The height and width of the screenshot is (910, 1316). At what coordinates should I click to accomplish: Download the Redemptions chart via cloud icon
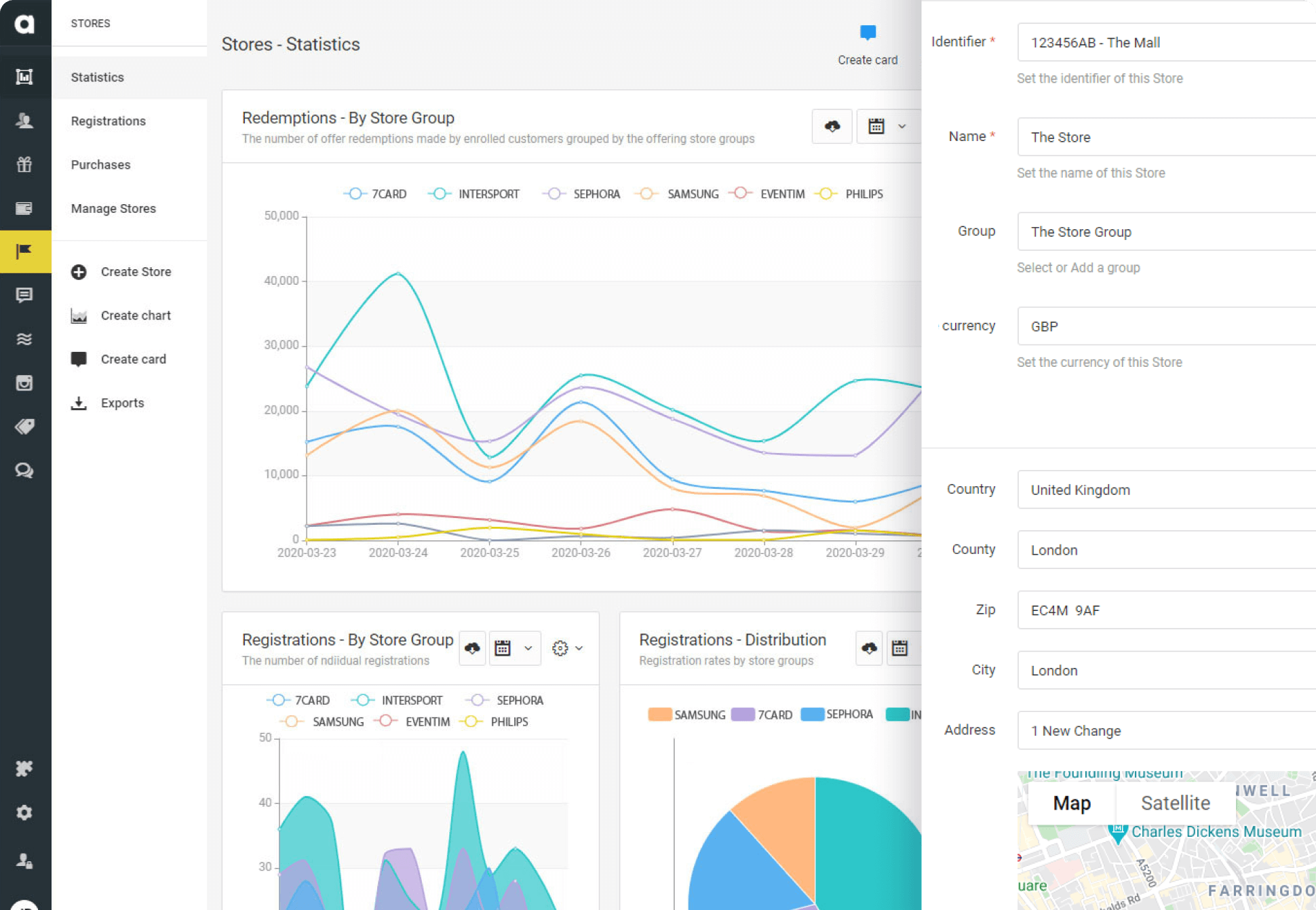[832, 126]
